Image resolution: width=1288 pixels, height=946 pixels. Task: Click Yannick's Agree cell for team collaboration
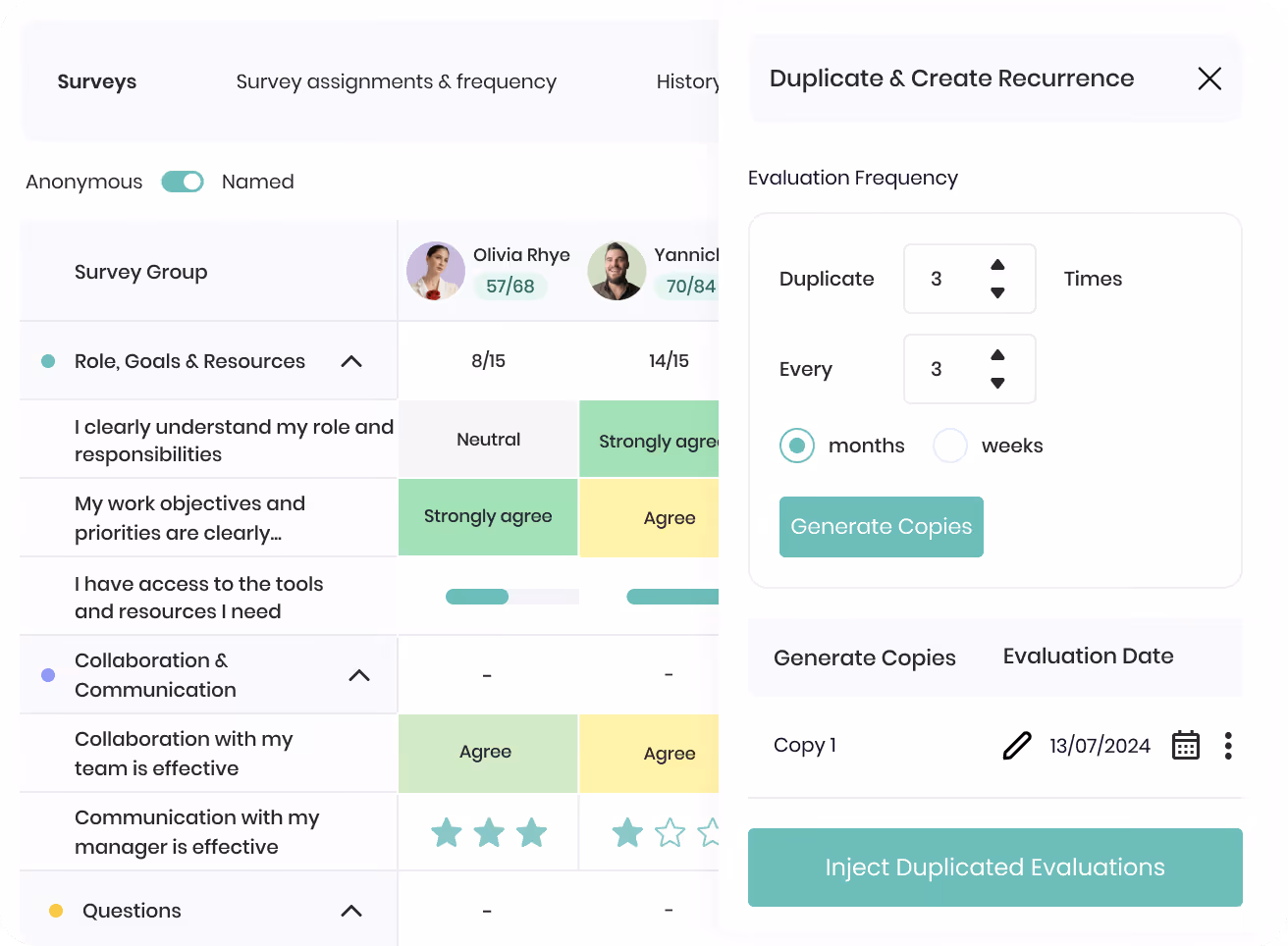(x=650, y=753)
